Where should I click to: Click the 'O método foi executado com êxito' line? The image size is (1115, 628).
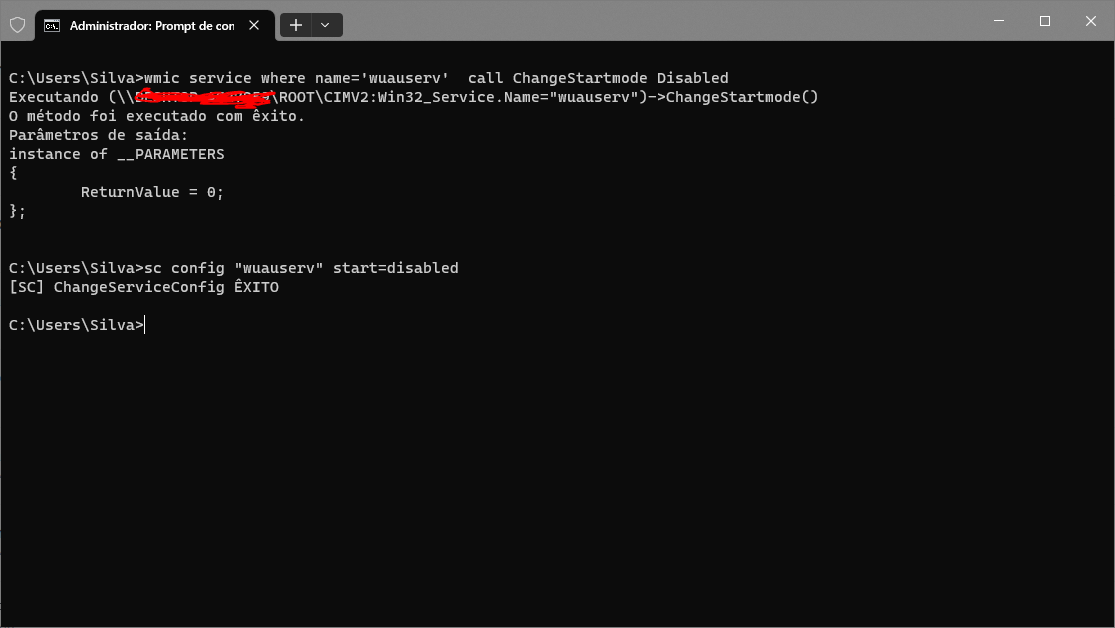point(156,116)
